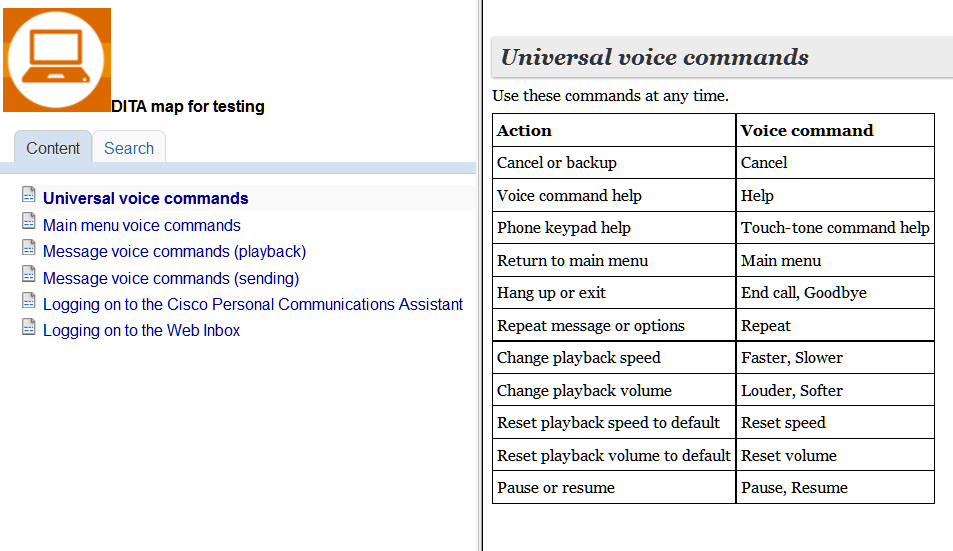
Task: Open the Universal voice commands topic
Action: (x=145, y=199)
